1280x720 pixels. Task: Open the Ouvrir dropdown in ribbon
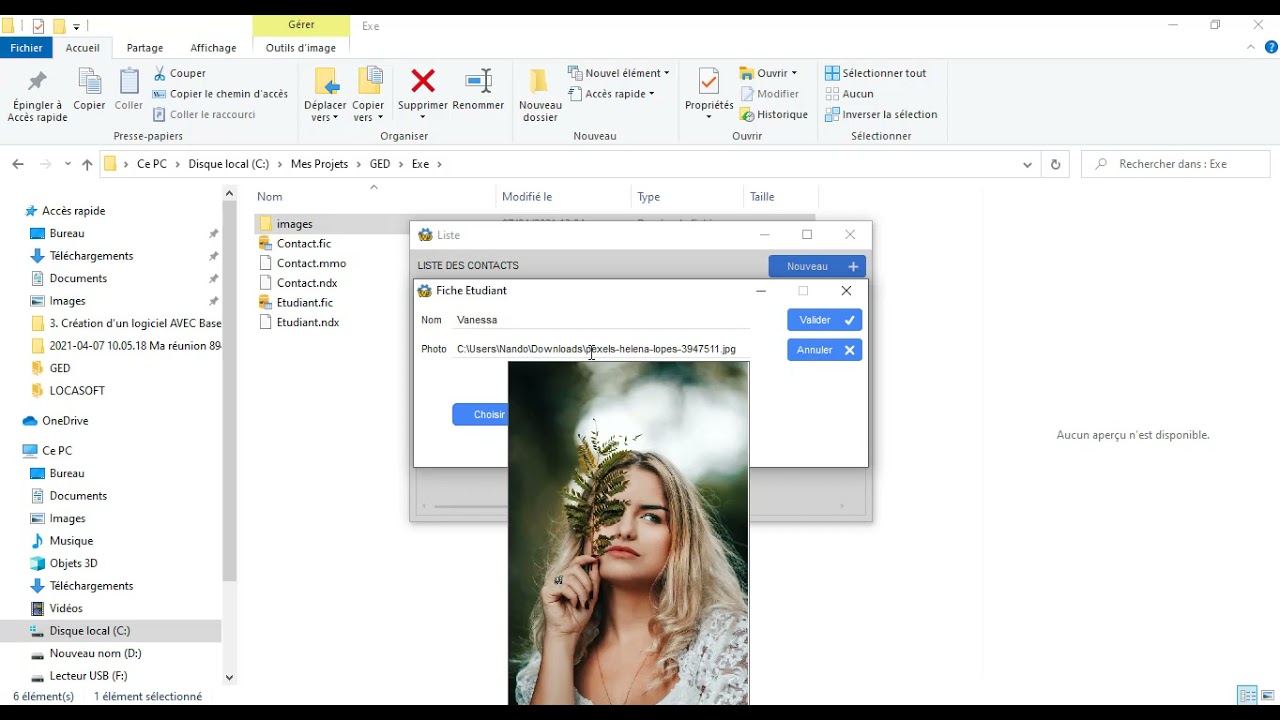pos(768,73)
